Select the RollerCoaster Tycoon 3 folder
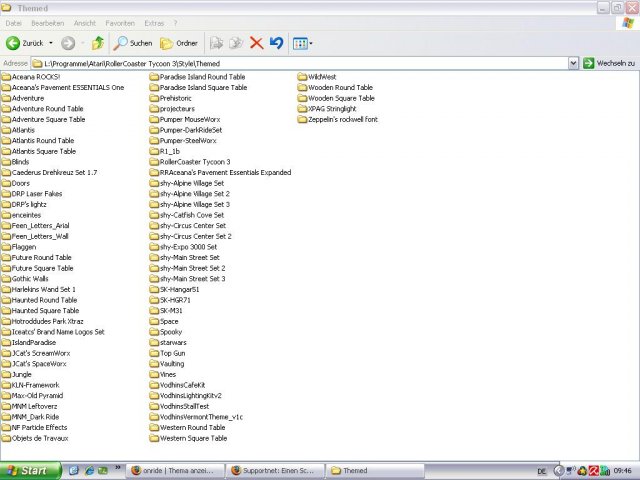The width and height of the screenshot is (640, 480). point(190,162)
